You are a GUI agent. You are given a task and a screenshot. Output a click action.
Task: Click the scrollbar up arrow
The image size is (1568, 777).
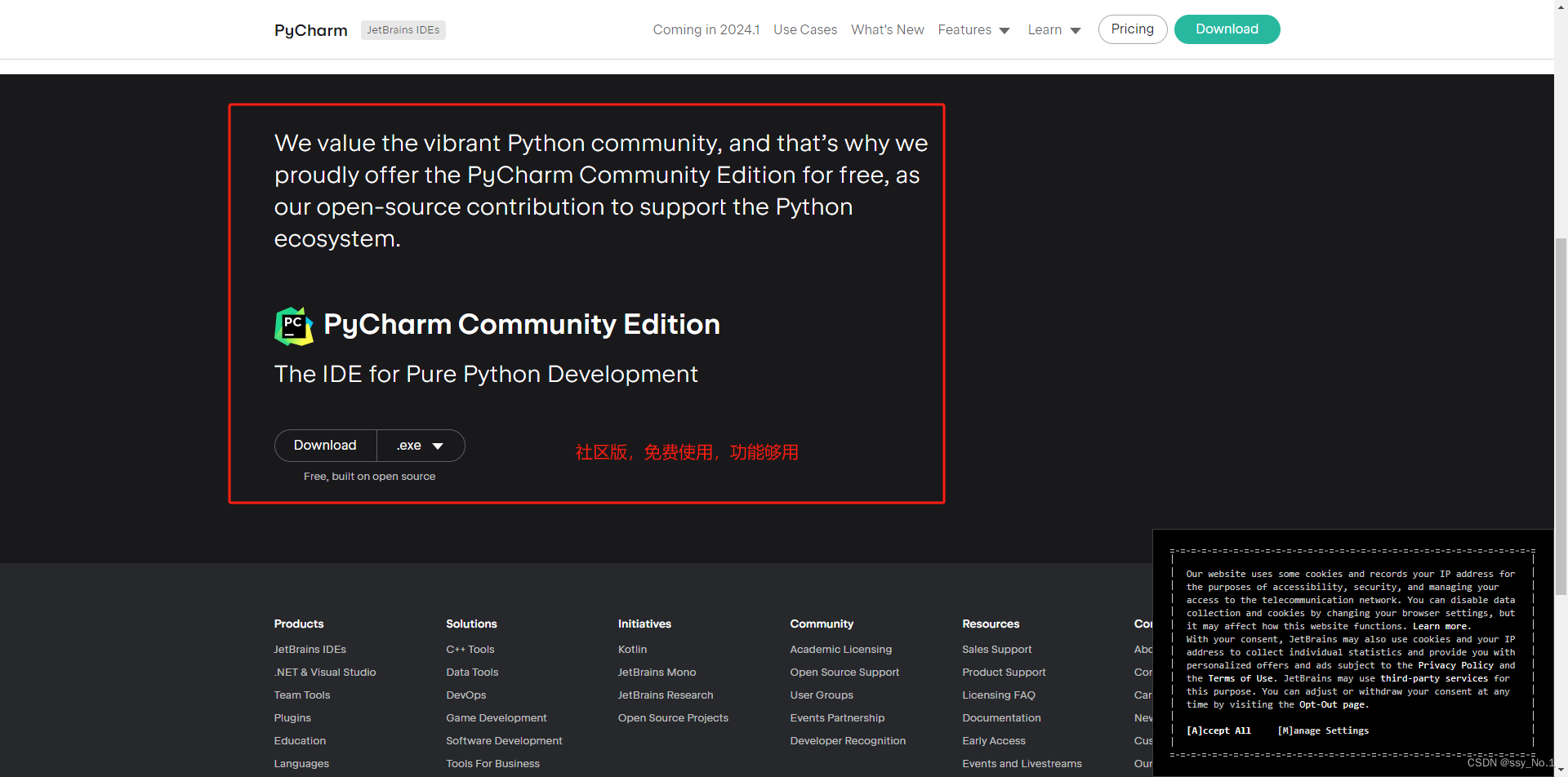coord(1561,7)
